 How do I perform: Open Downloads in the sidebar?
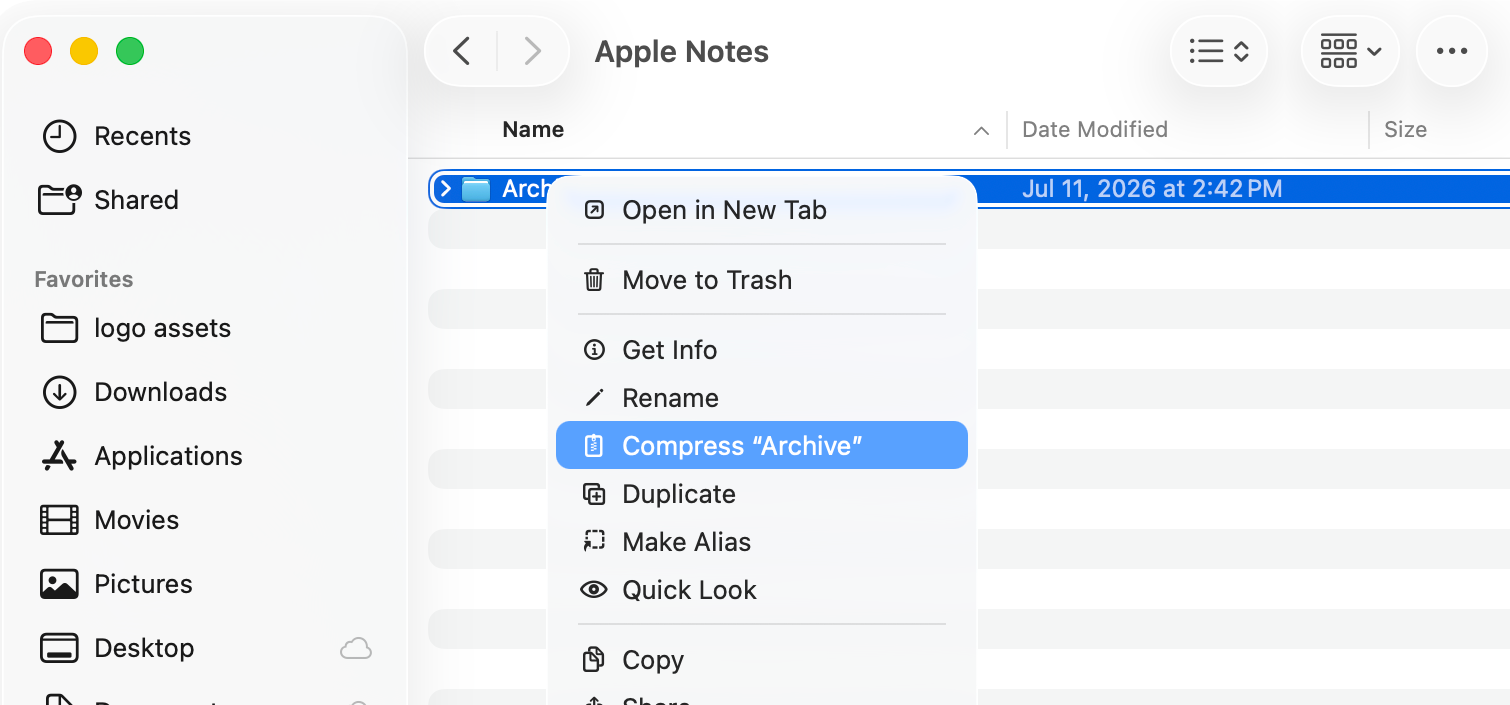(160, 392)
